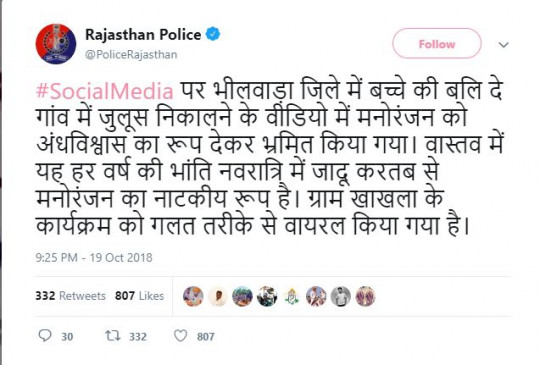Screen dimensions: 540x365
Task: Open the #SocialMedia hashtag link
Action: click(x=105, y=91)
